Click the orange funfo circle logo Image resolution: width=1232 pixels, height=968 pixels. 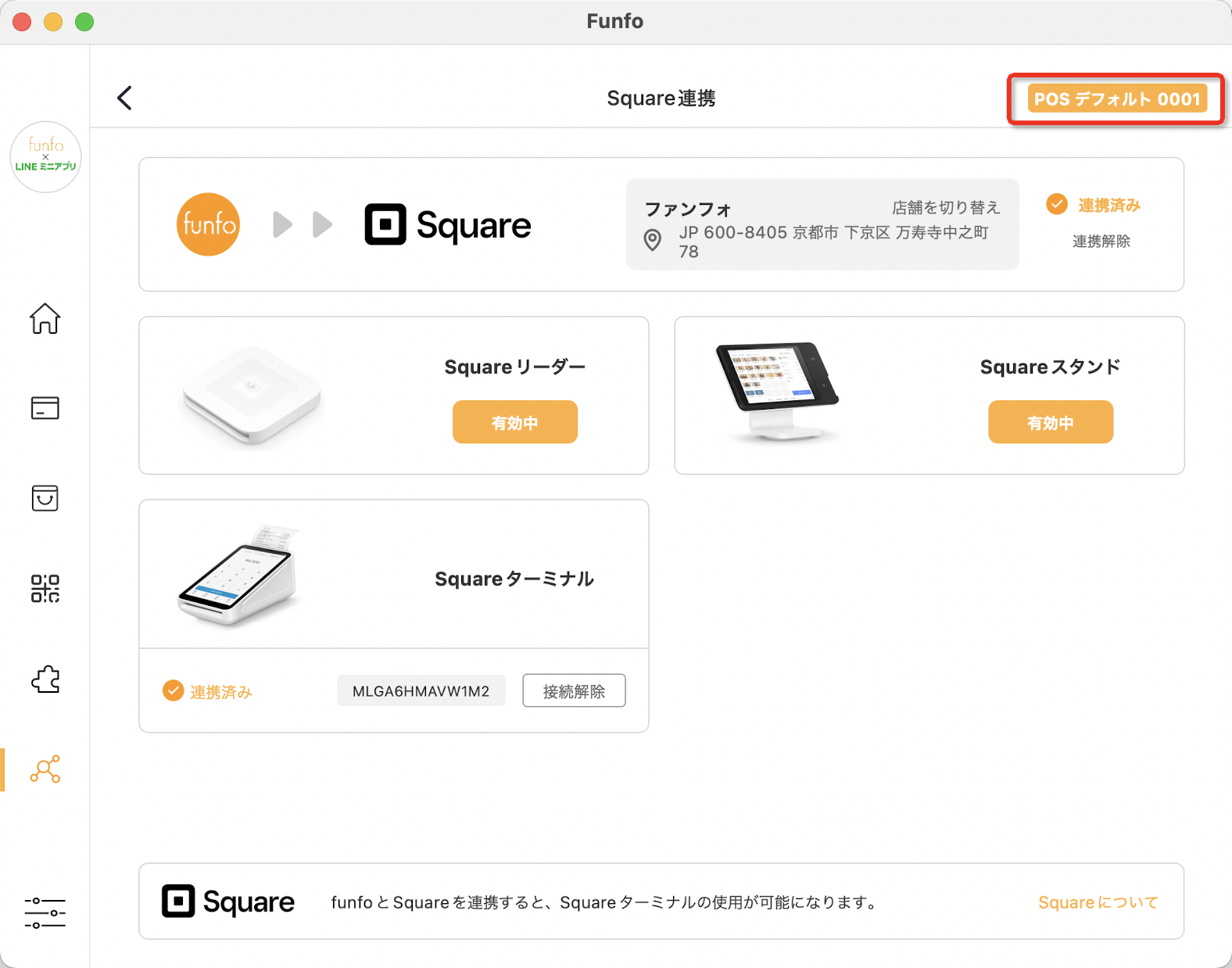tap(208, 224)
